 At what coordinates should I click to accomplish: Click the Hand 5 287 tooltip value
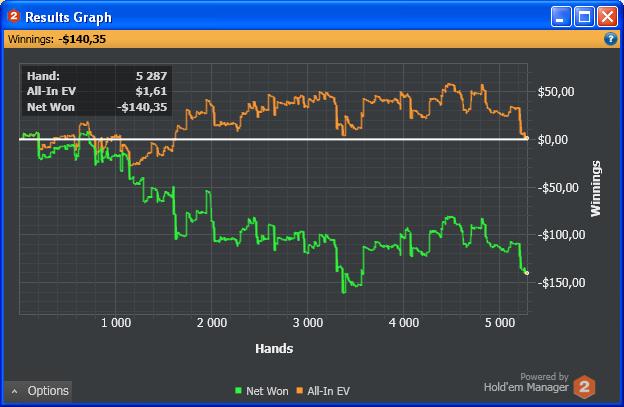pos(151,76)
